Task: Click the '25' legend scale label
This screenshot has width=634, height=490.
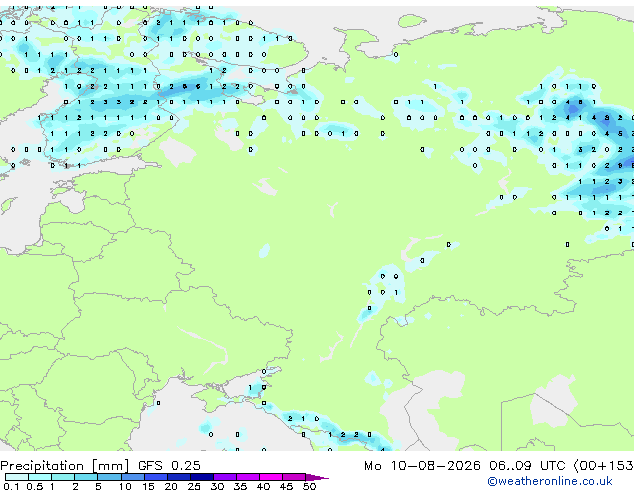Action: point(194,486)
